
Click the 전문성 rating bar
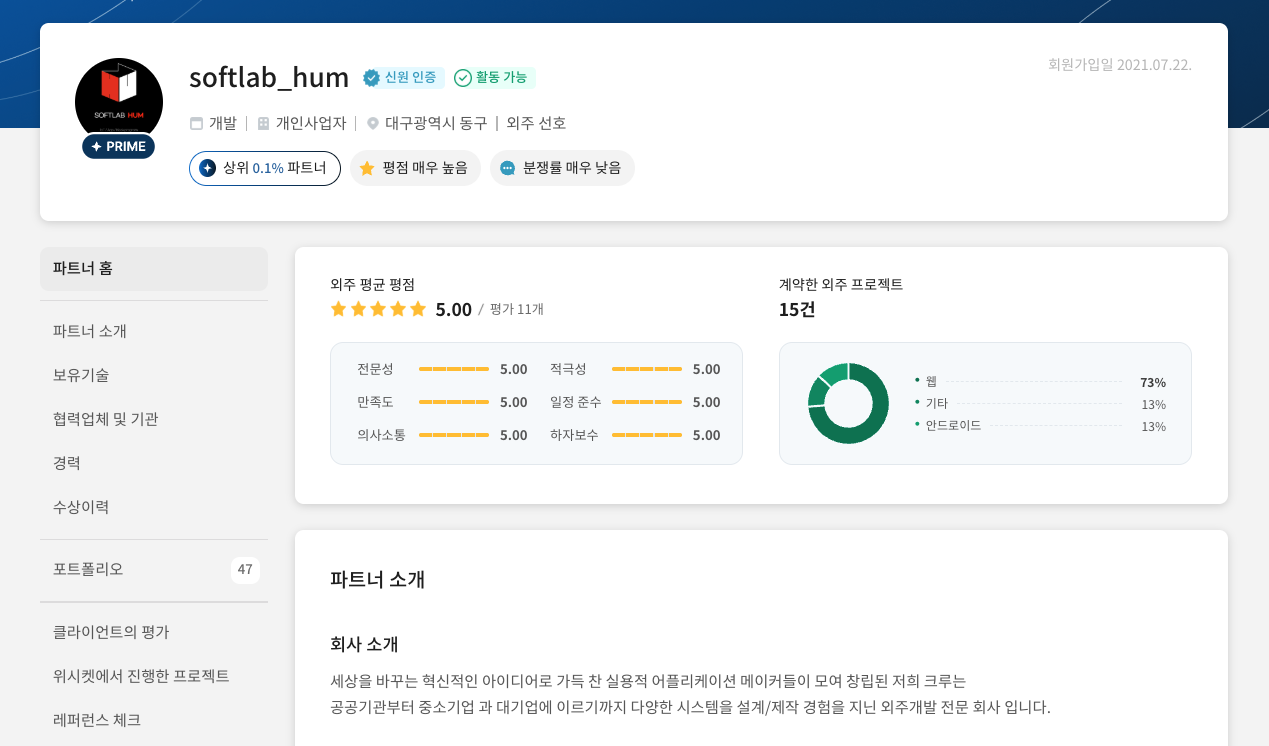(454, 369)
